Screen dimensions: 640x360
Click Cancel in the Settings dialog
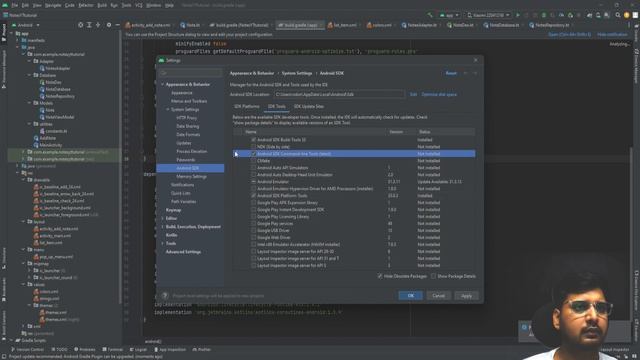coord(438,296)
